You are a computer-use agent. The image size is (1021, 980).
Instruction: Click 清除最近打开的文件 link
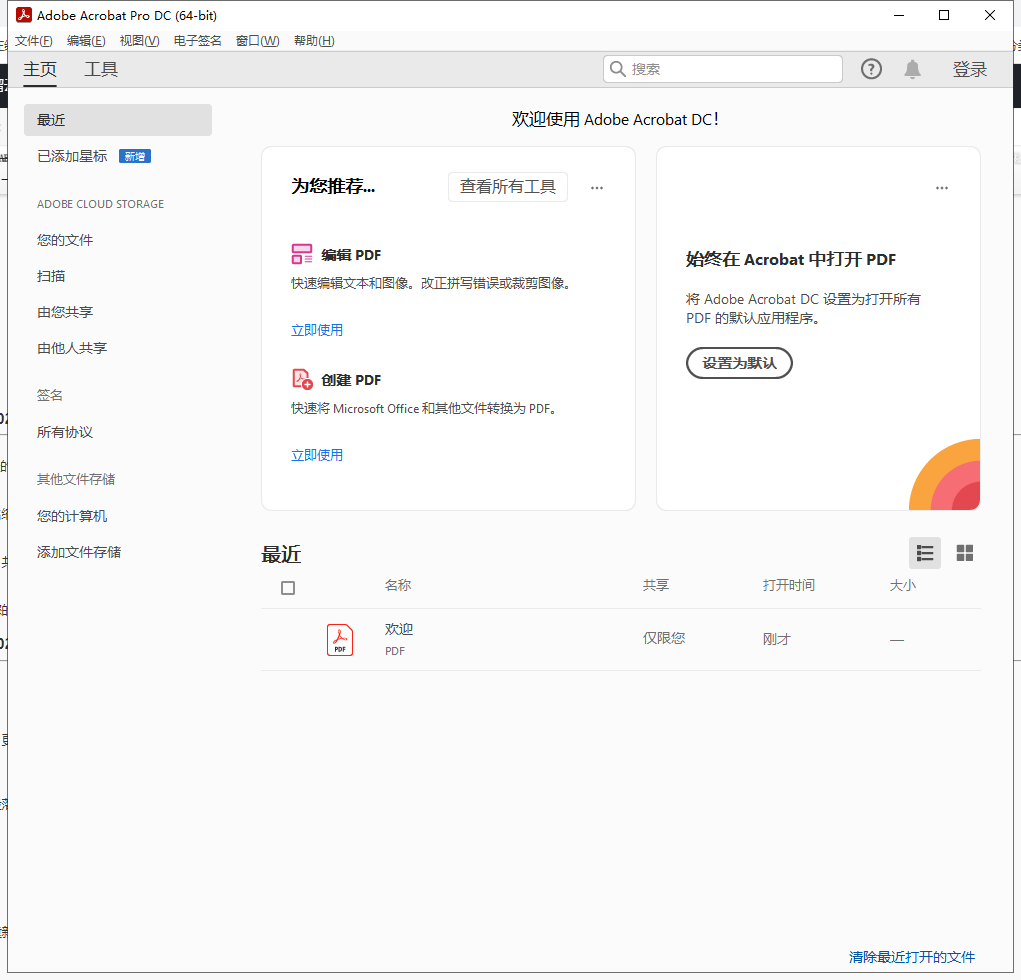[910, 957]
